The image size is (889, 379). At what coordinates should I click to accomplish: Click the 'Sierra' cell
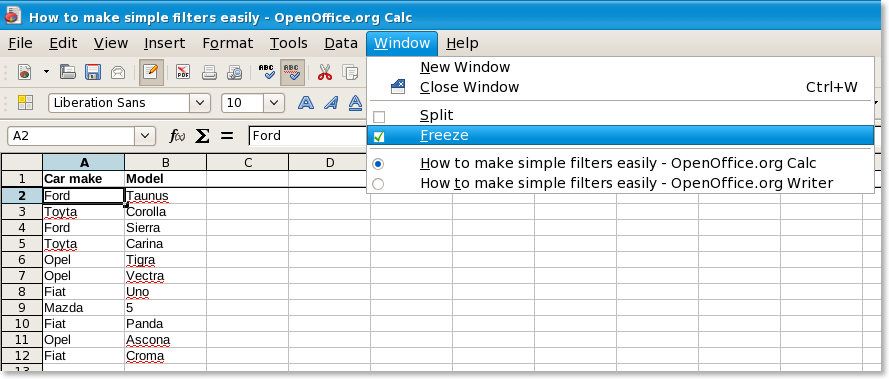[x=166, y=228]
